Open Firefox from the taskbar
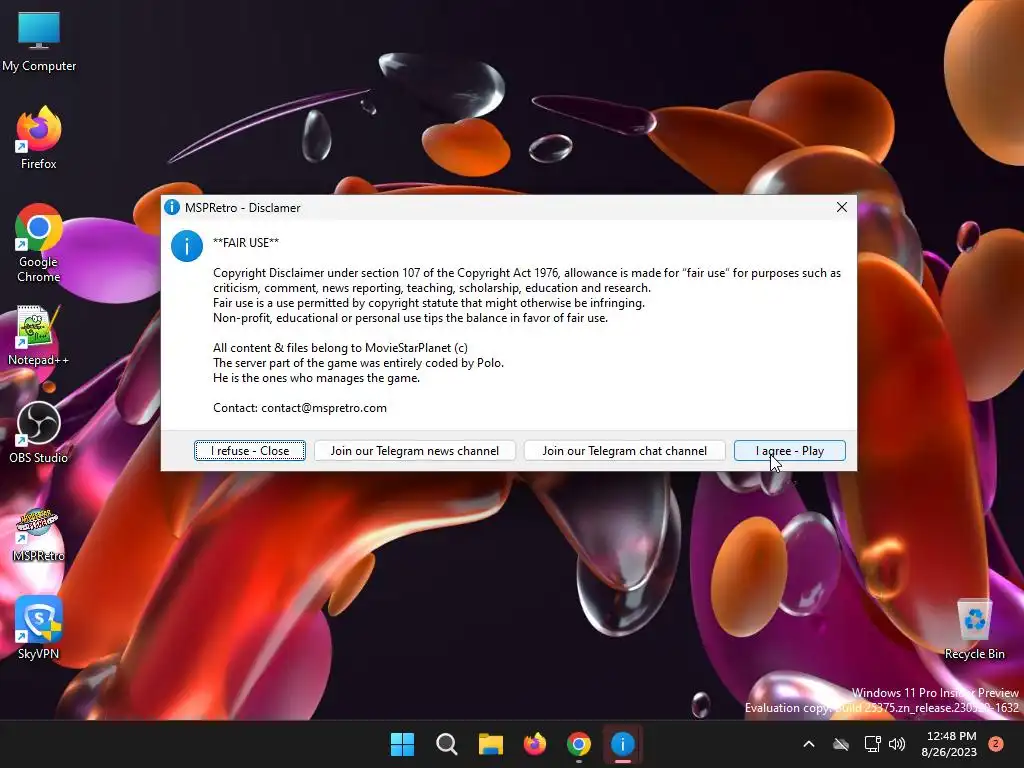 pyautogui.click(x=535, y=744)
